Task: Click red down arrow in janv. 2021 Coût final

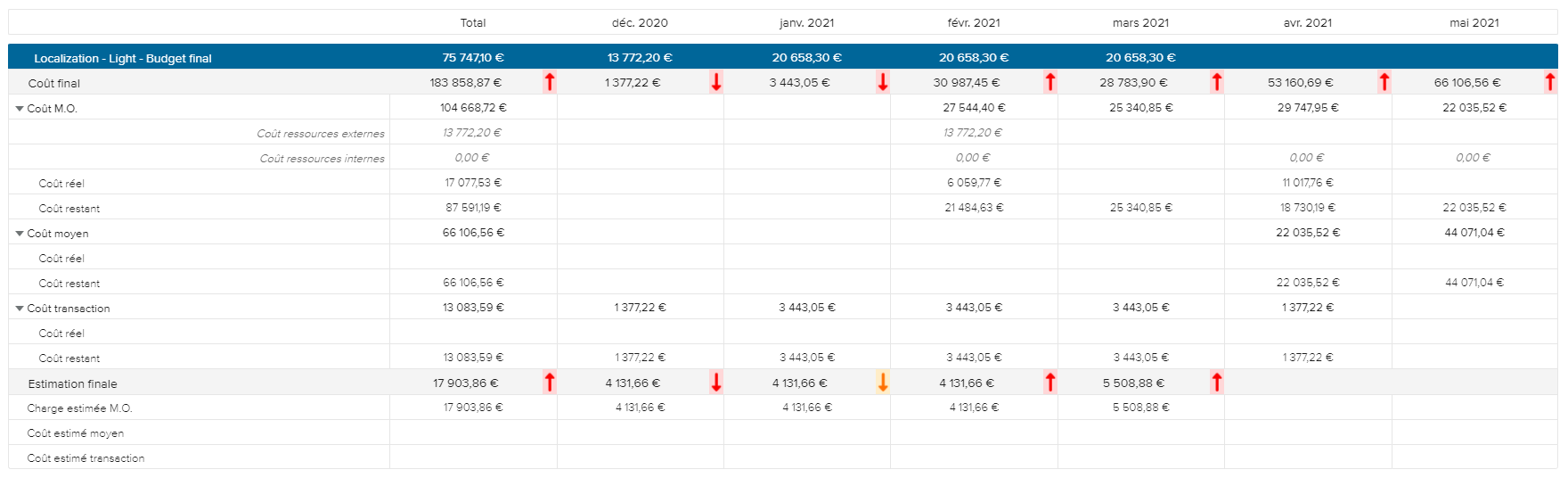Action: 883,82
